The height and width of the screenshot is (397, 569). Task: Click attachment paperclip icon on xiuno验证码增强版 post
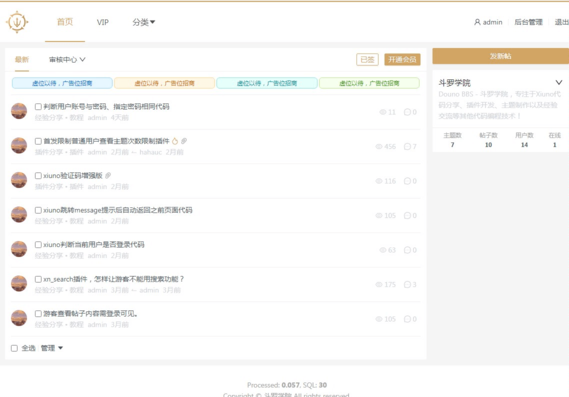108,176
